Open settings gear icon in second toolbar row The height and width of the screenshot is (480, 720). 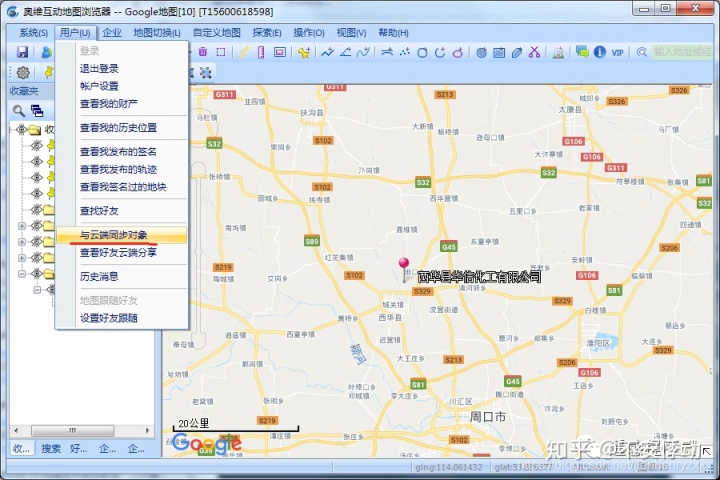23,73
